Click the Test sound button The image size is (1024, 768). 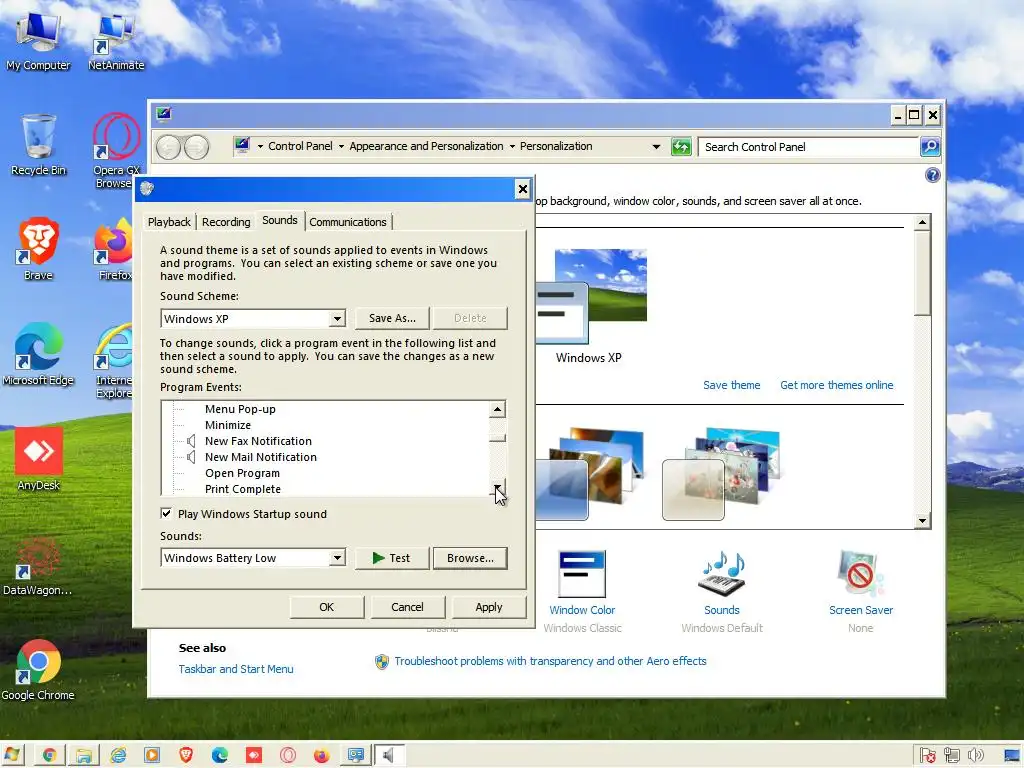click(392, 558)
